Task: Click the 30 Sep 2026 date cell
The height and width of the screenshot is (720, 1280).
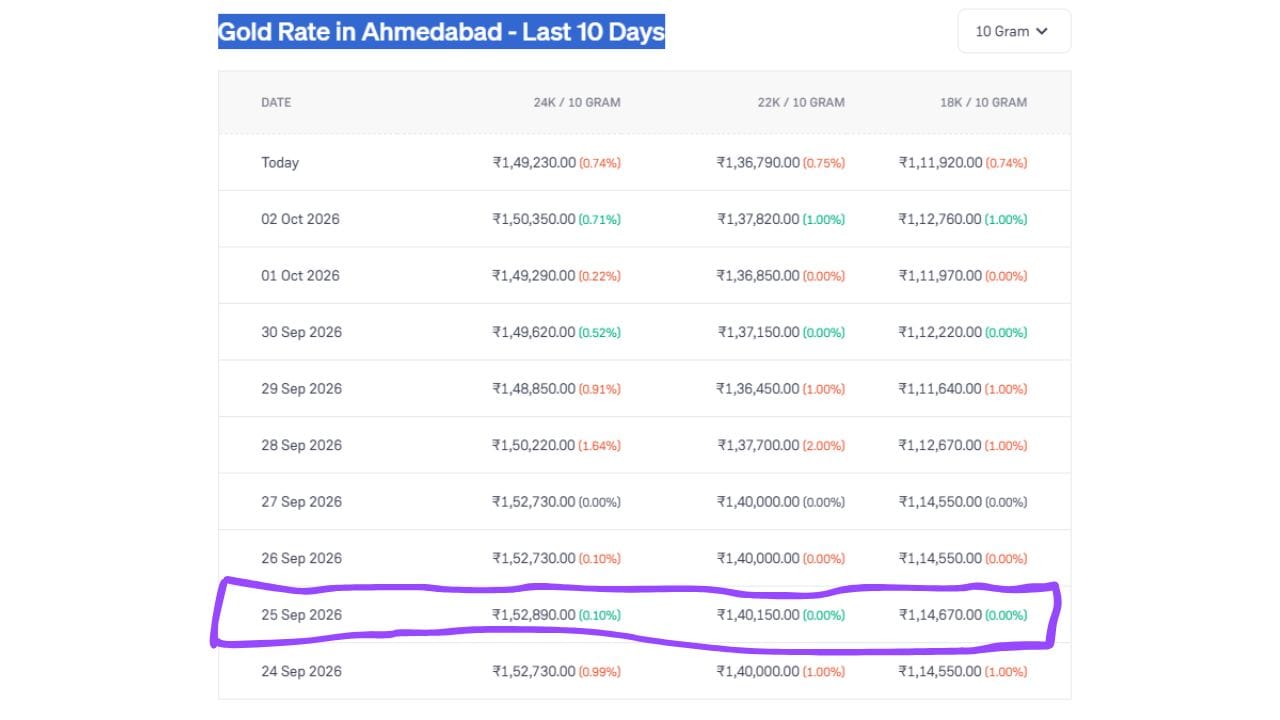Action: [x=301, y=332]
